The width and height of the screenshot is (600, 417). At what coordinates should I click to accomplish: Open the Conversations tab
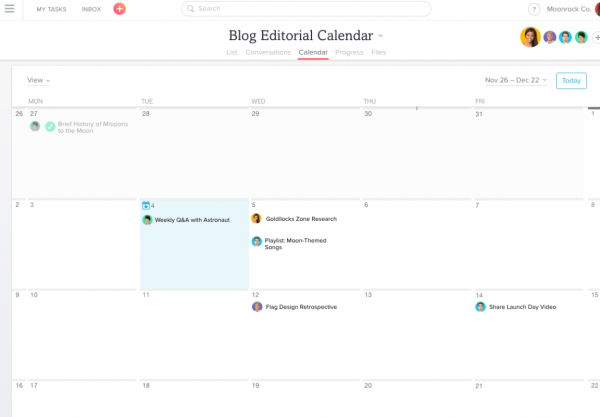(268, 52)
